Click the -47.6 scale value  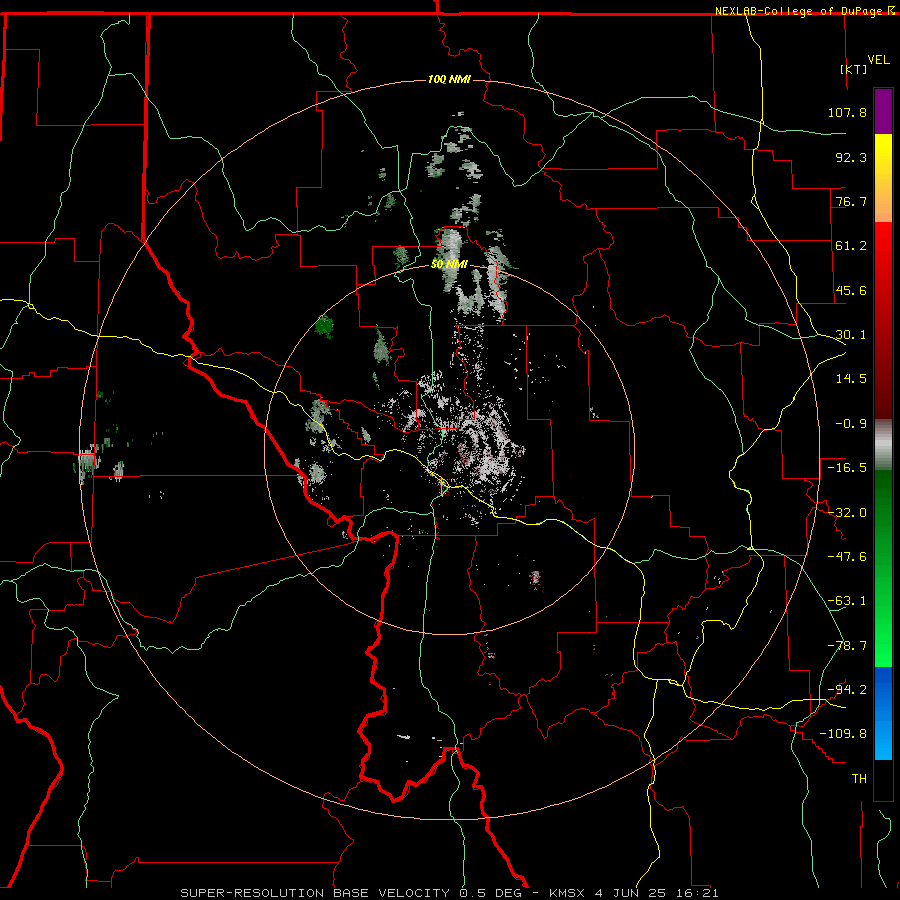[x=847, y=557]
